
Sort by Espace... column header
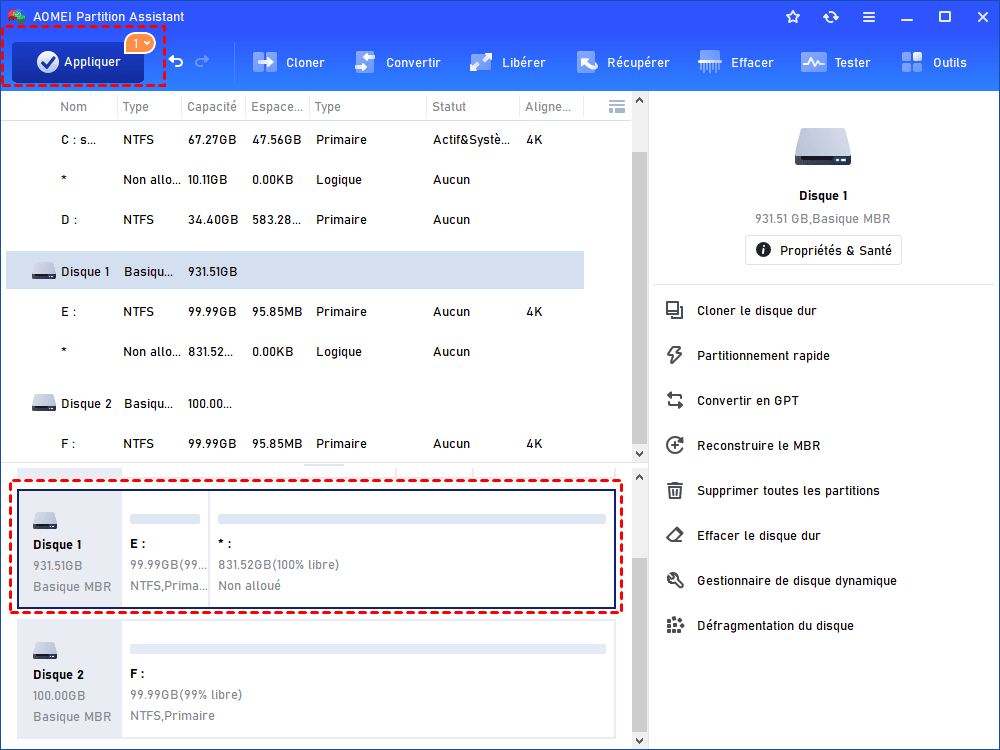pos(277,107)
